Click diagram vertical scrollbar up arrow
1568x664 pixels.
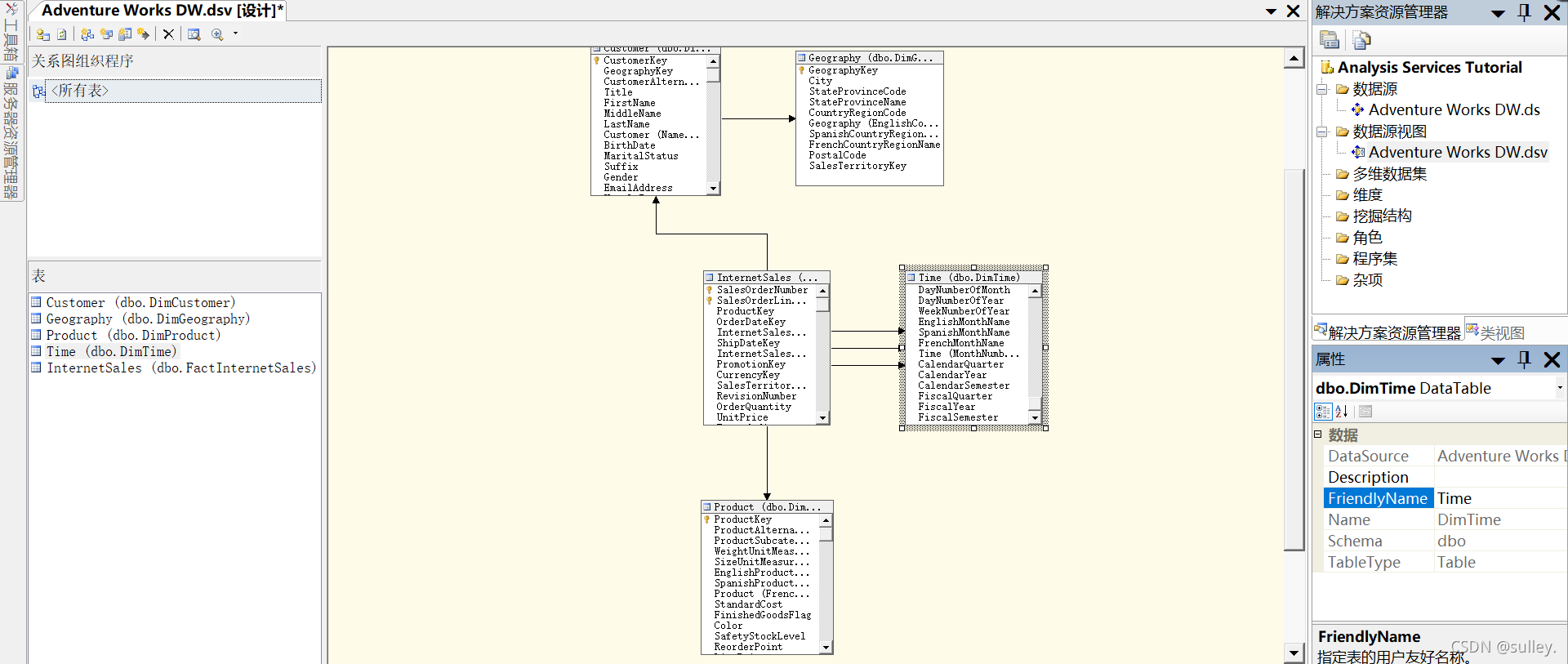[x=1294, y=58]
